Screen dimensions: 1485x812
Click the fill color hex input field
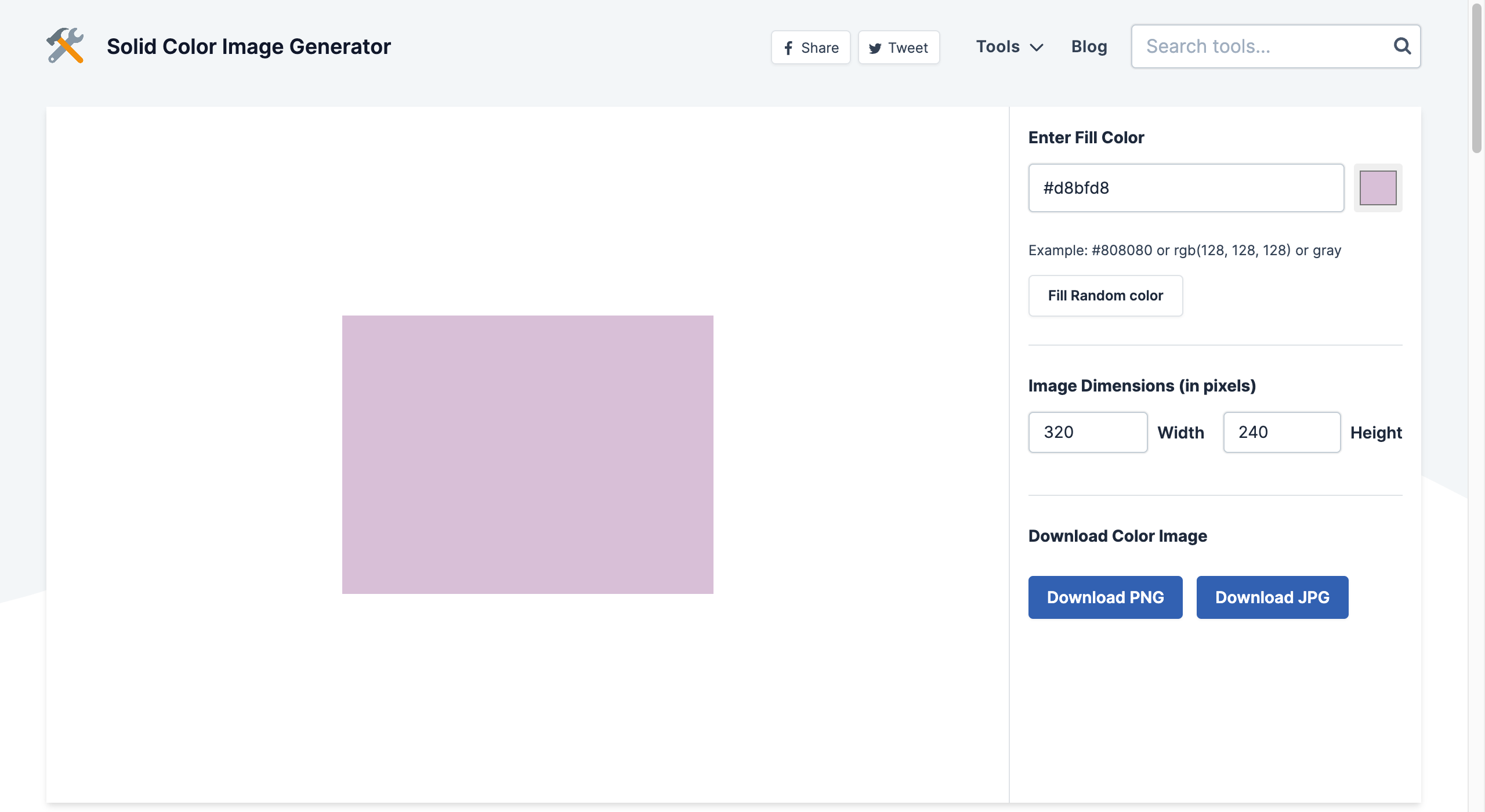(x=1186, y=188)
